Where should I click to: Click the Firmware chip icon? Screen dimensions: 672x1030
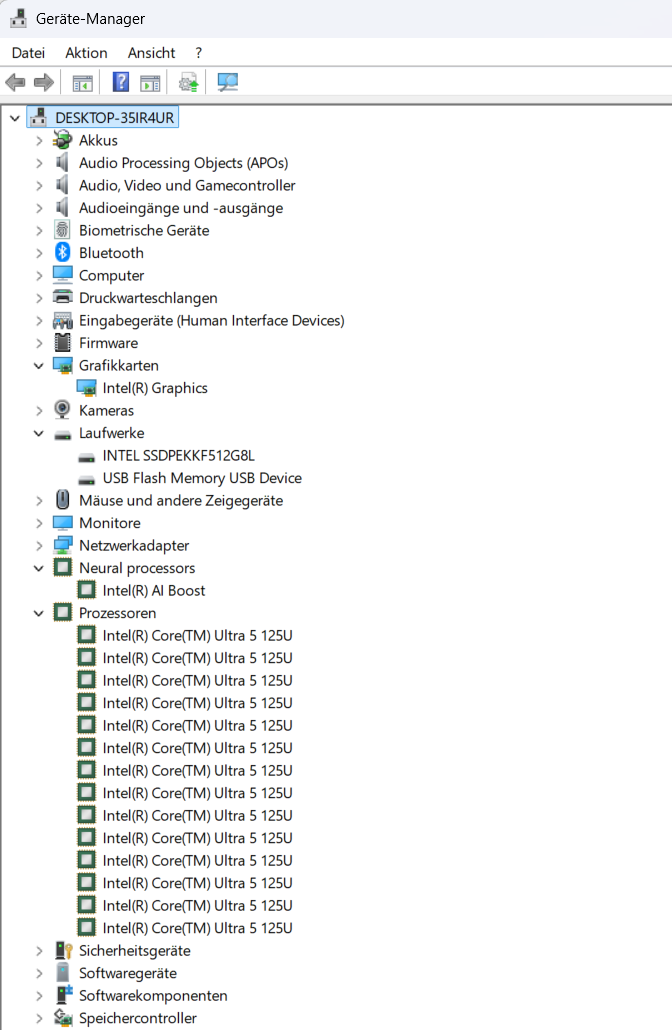[x=62, y=342]
